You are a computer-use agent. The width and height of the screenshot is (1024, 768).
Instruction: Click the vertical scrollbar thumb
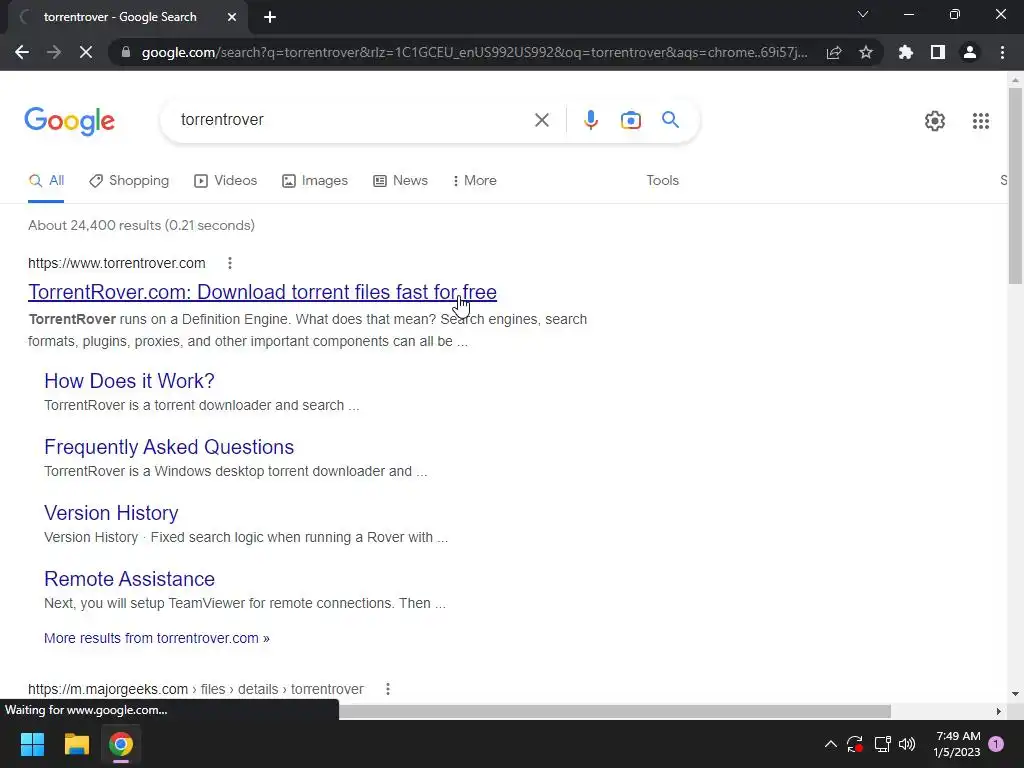1015,186
